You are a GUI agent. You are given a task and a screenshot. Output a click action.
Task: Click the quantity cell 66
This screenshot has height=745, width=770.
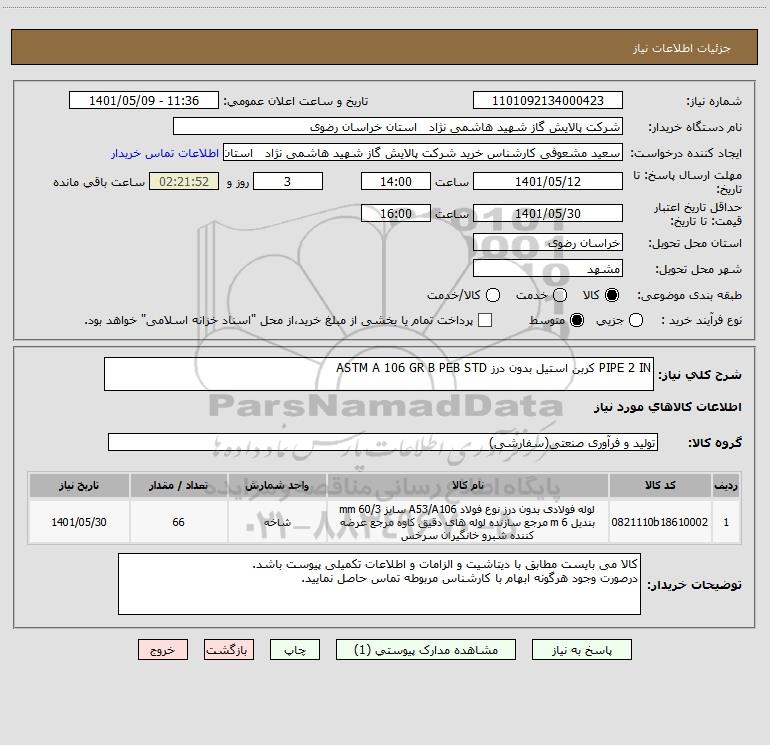click(178, 522)
